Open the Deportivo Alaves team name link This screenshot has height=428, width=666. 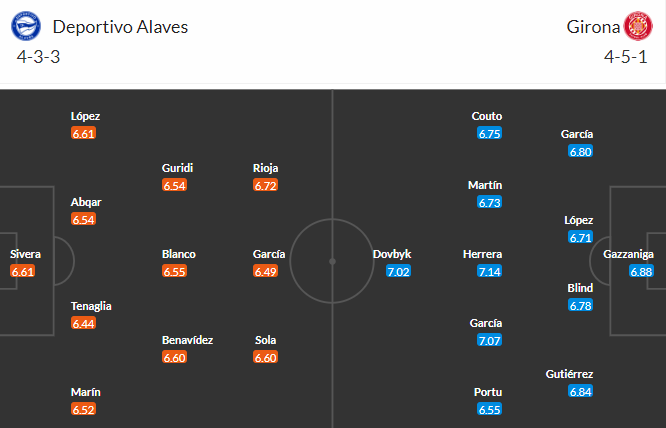[120, 26]
